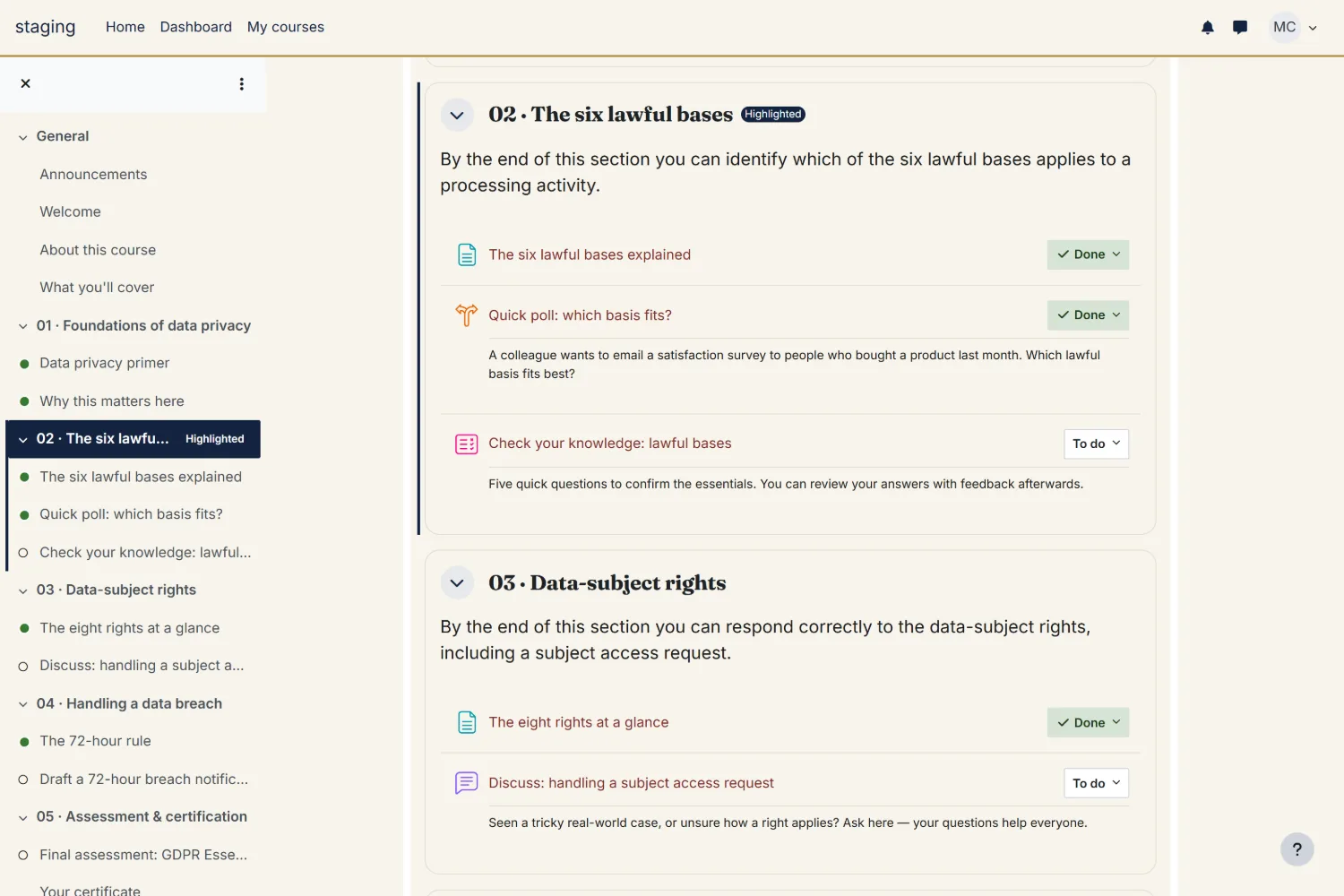
Task: Open Quick poll: which basis fits? activity link
Action: pyautogui.click(x=580, y=315)
